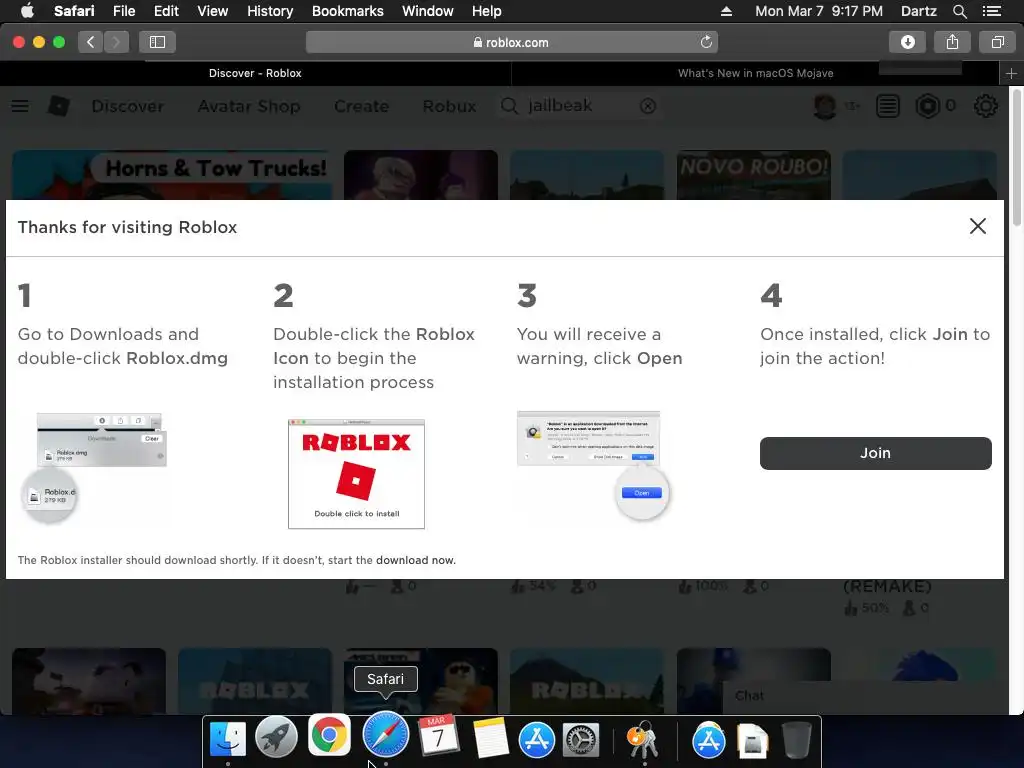Open Notification Center icon

pos(992,11)
